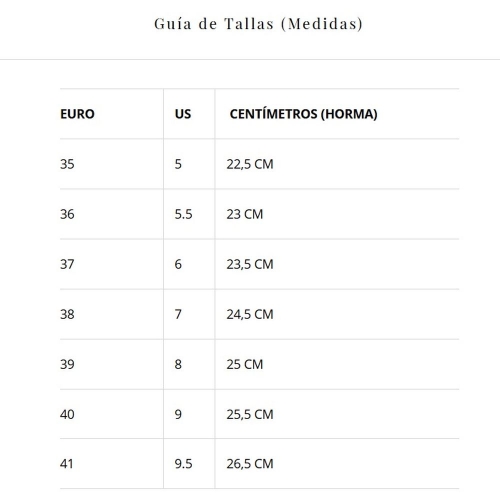Select the EURO column header

coord(77,114)
